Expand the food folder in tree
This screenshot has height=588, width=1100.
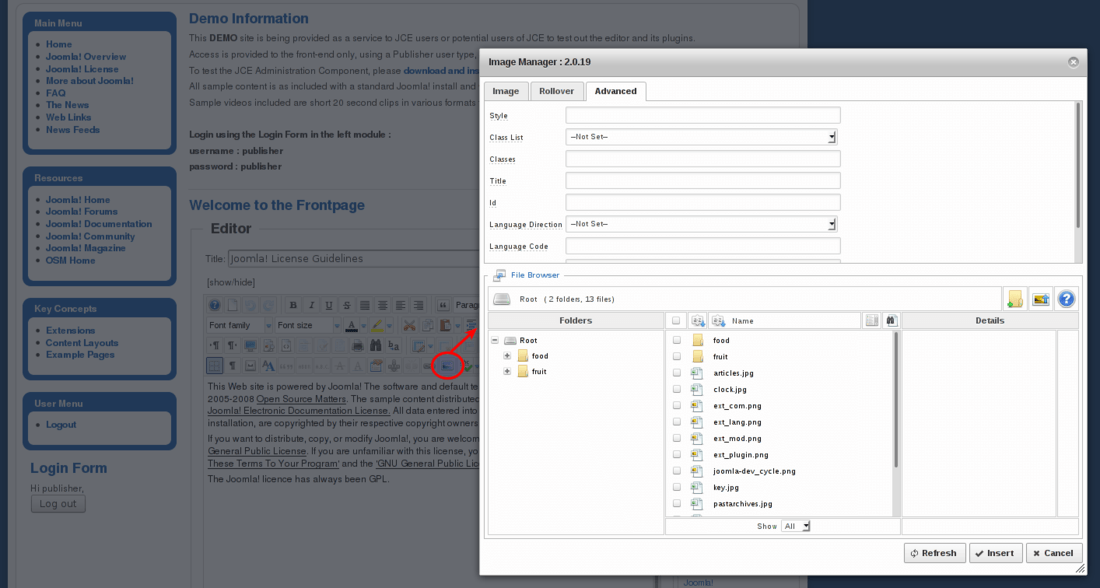(507, 356)
